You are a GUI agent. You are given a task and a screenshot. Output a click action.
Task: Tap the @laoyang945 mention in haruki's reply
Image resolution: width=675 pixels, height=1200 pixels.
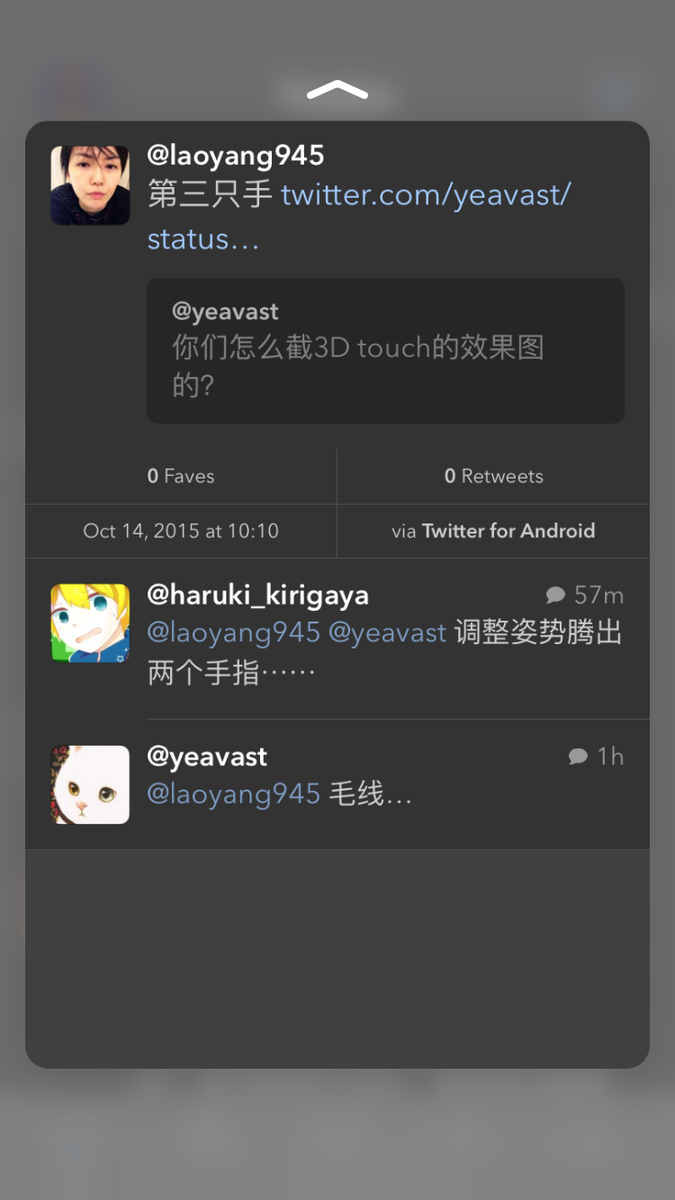[x=234, y=633]
